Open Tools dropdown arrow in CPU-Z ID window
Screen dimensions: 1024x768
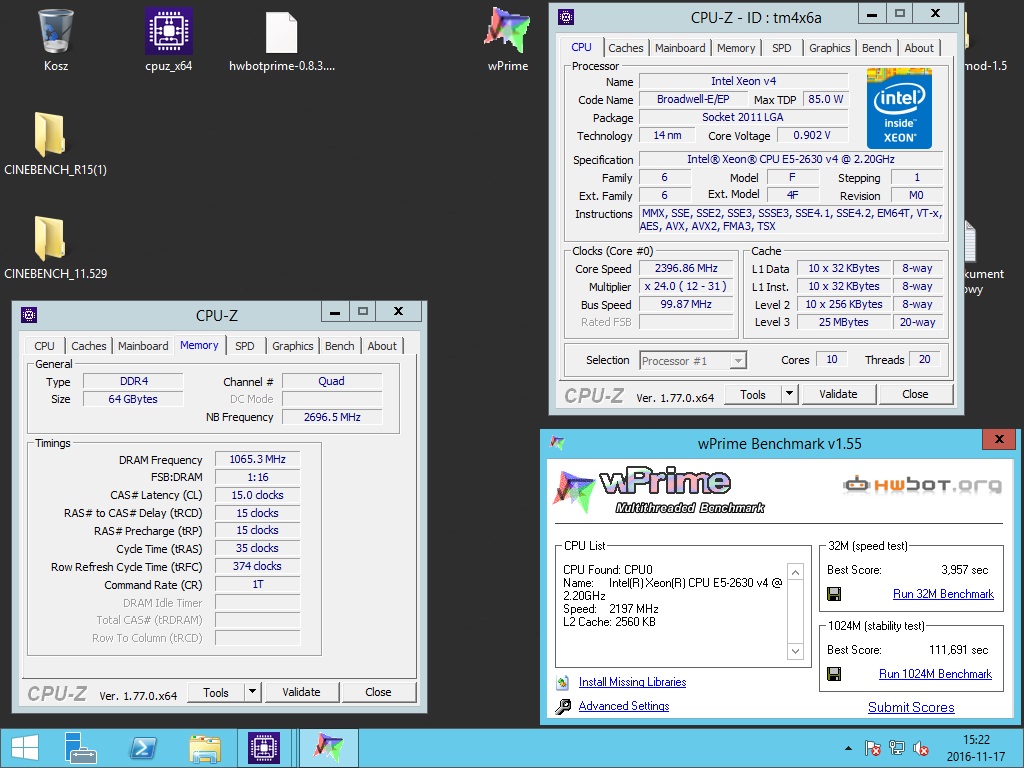pyautogui.click(x=790, y=394)
